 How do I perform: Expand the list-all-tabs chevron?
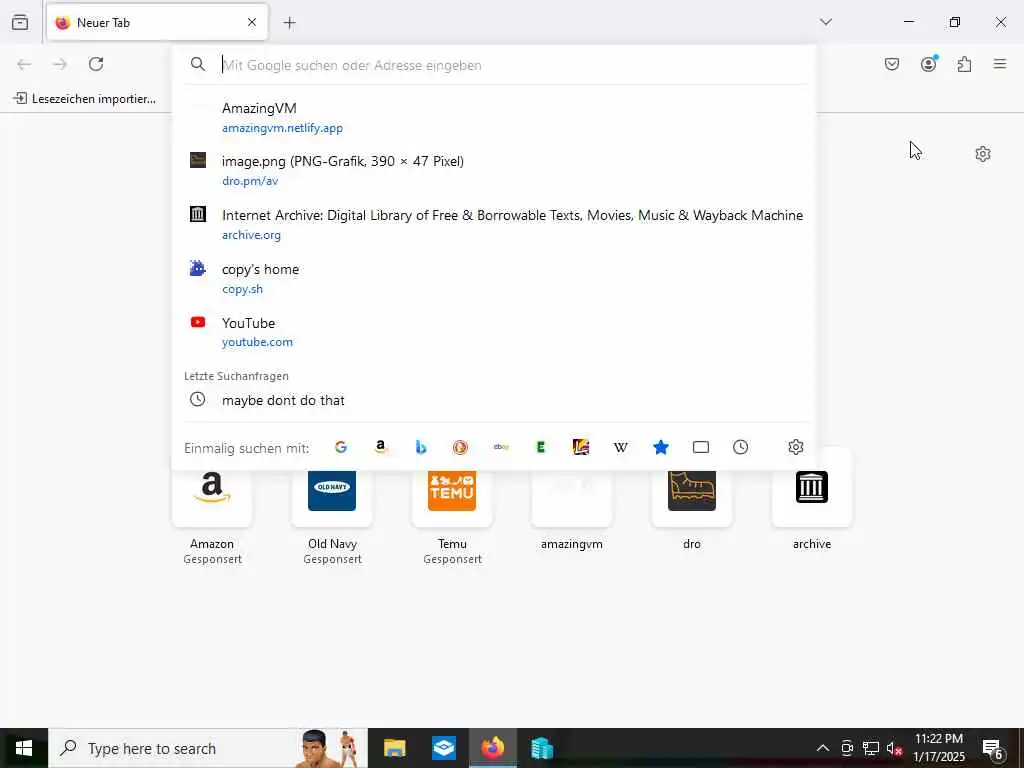826,22
